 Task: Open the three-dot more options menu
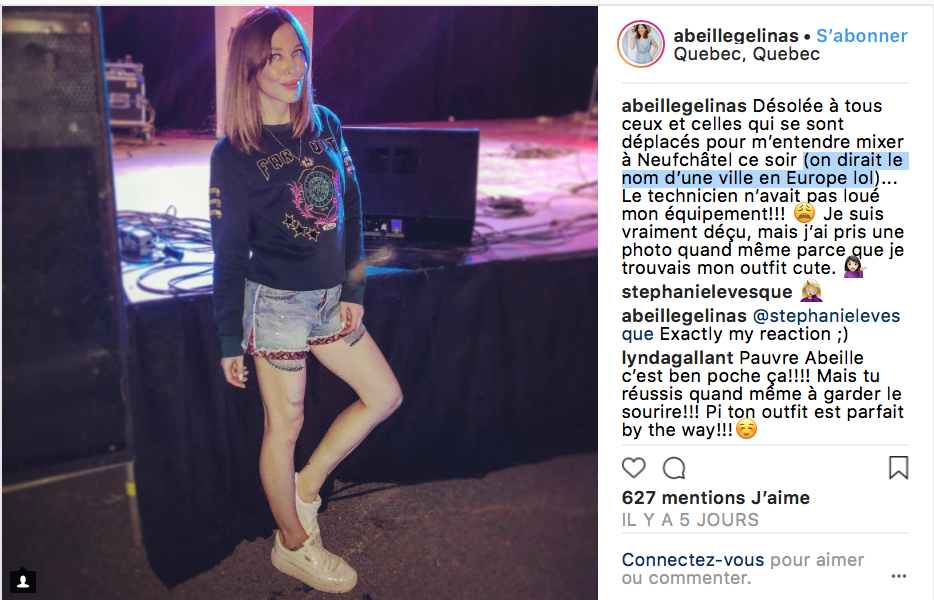pos(898,576)
